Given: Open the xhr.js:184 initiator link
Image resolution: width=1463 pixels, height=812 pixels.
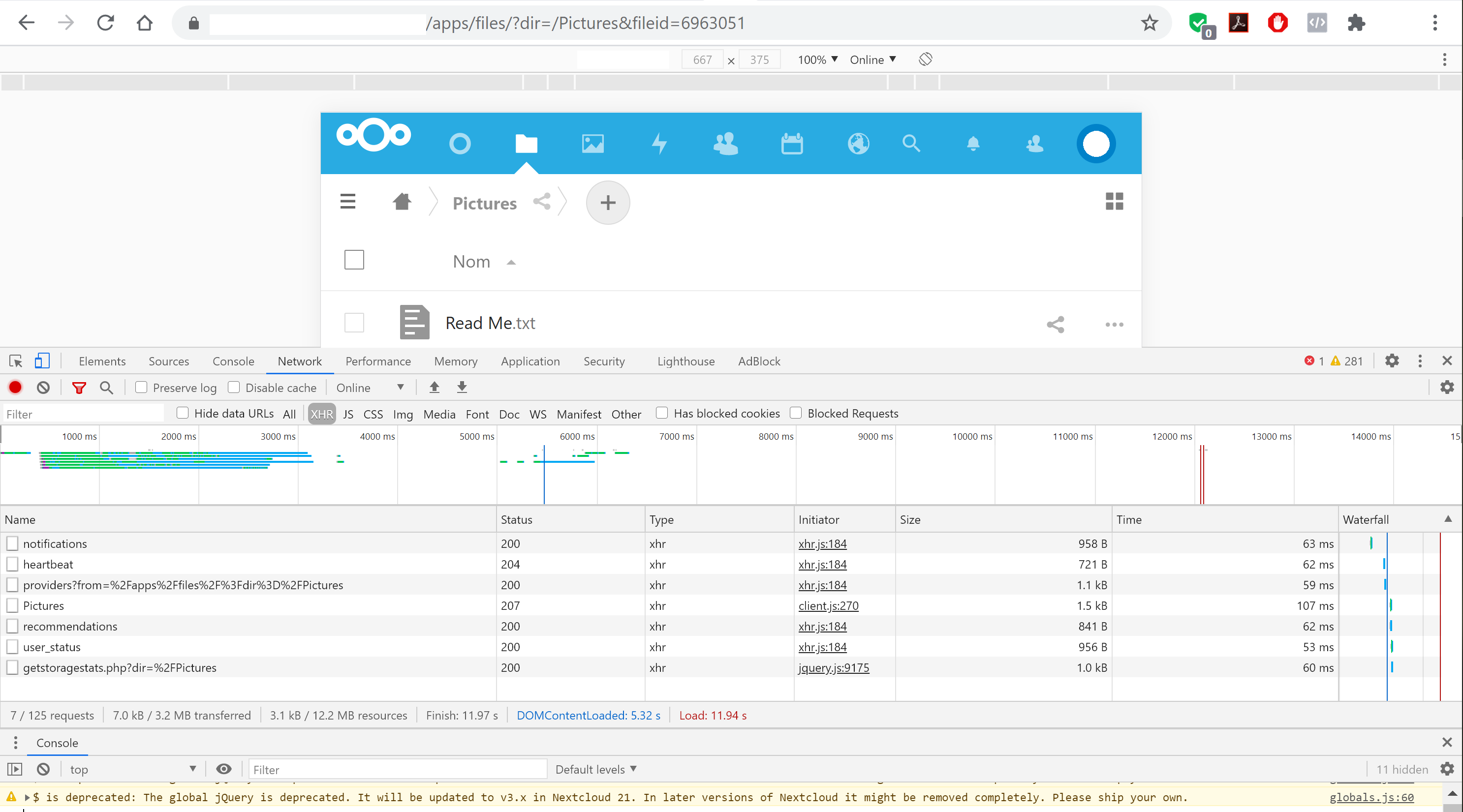Looking at the screenshot, I should click(x=822, y=543).
